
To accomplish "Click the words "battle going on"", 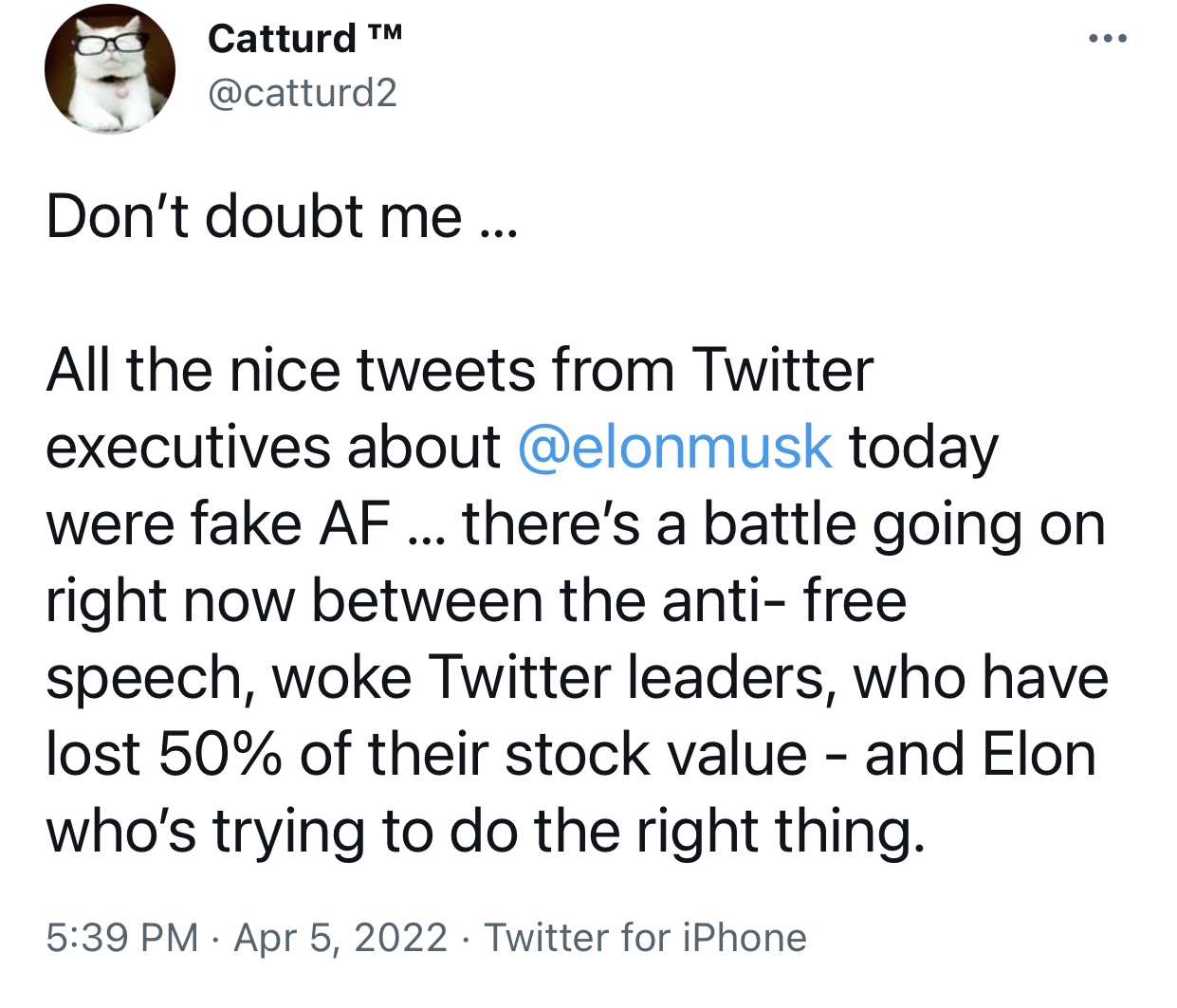I will pos(904,523).
